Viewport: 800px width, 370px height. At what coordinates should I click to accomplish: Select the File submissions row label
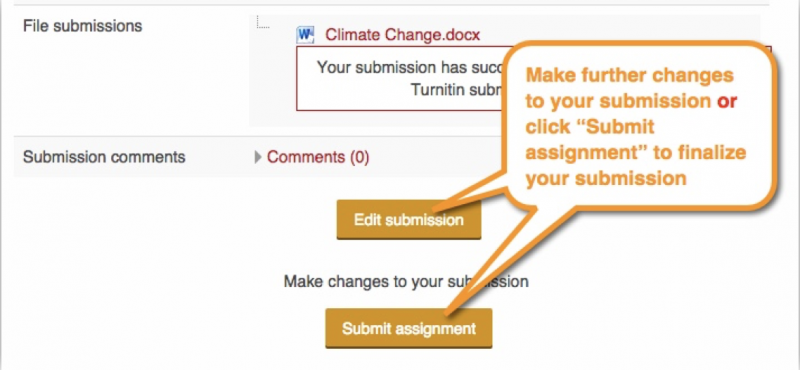[83, 26]
